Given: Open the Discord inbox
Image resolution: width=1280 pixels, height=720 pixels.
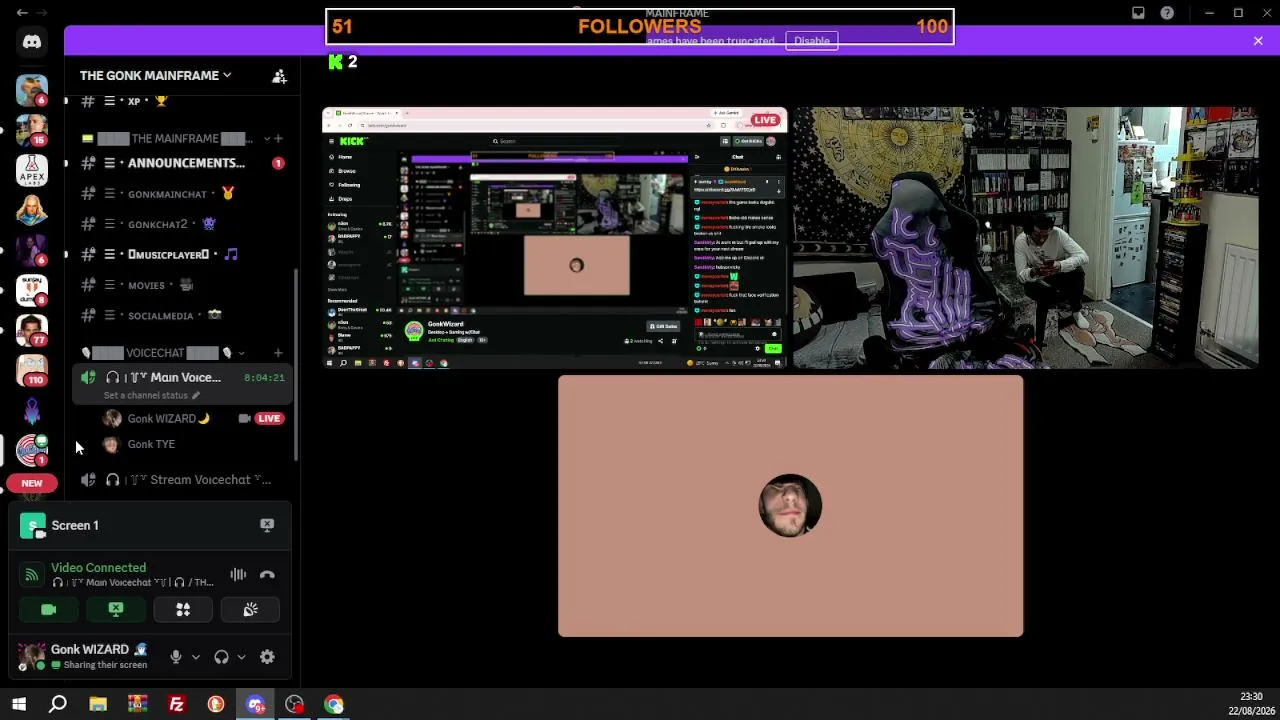Looking at the screenshot, I should tap(1138, 13).
